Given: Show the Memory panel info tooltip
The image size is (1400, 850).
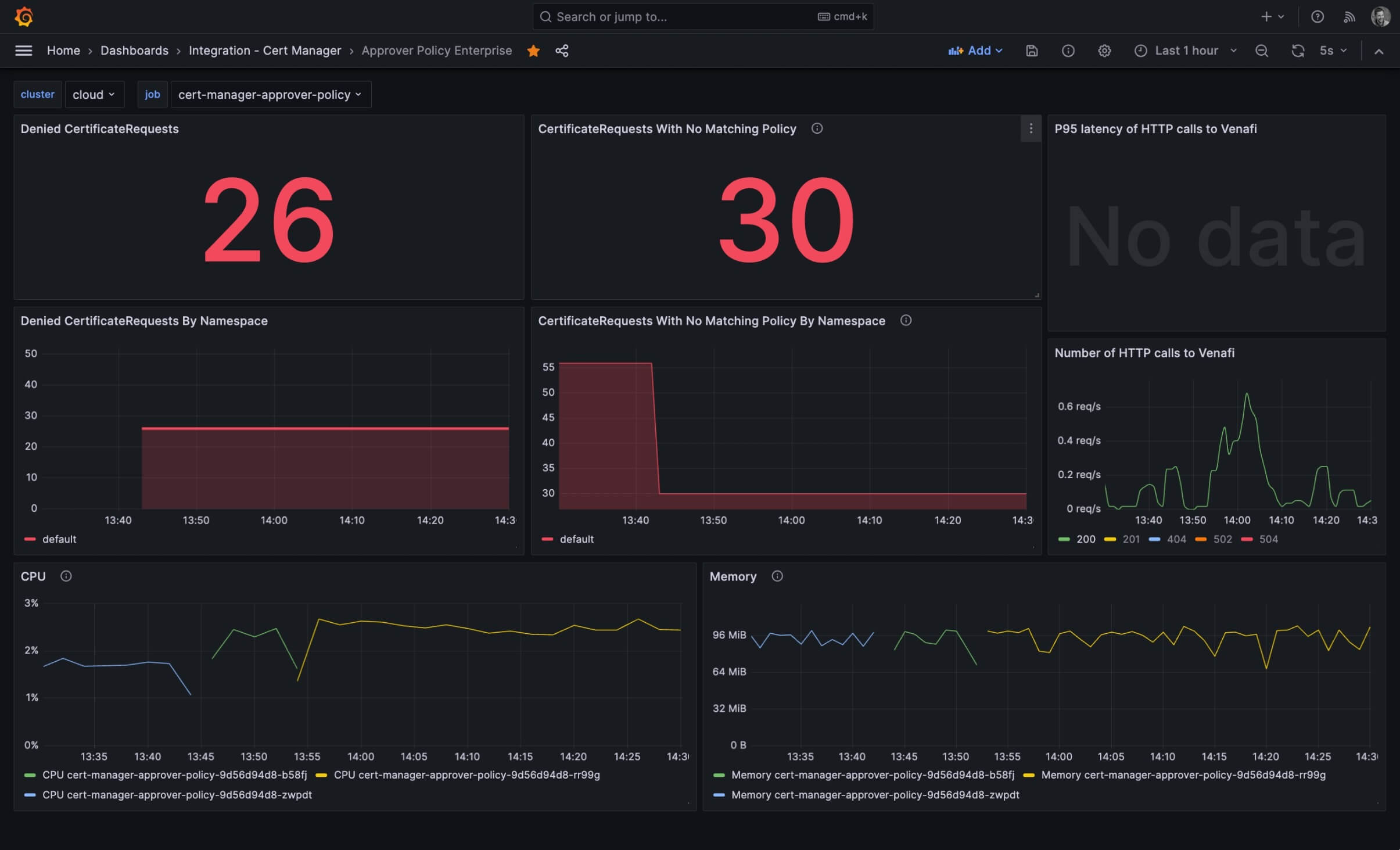Looking at the screenshot, I should [x=777, y=576].
